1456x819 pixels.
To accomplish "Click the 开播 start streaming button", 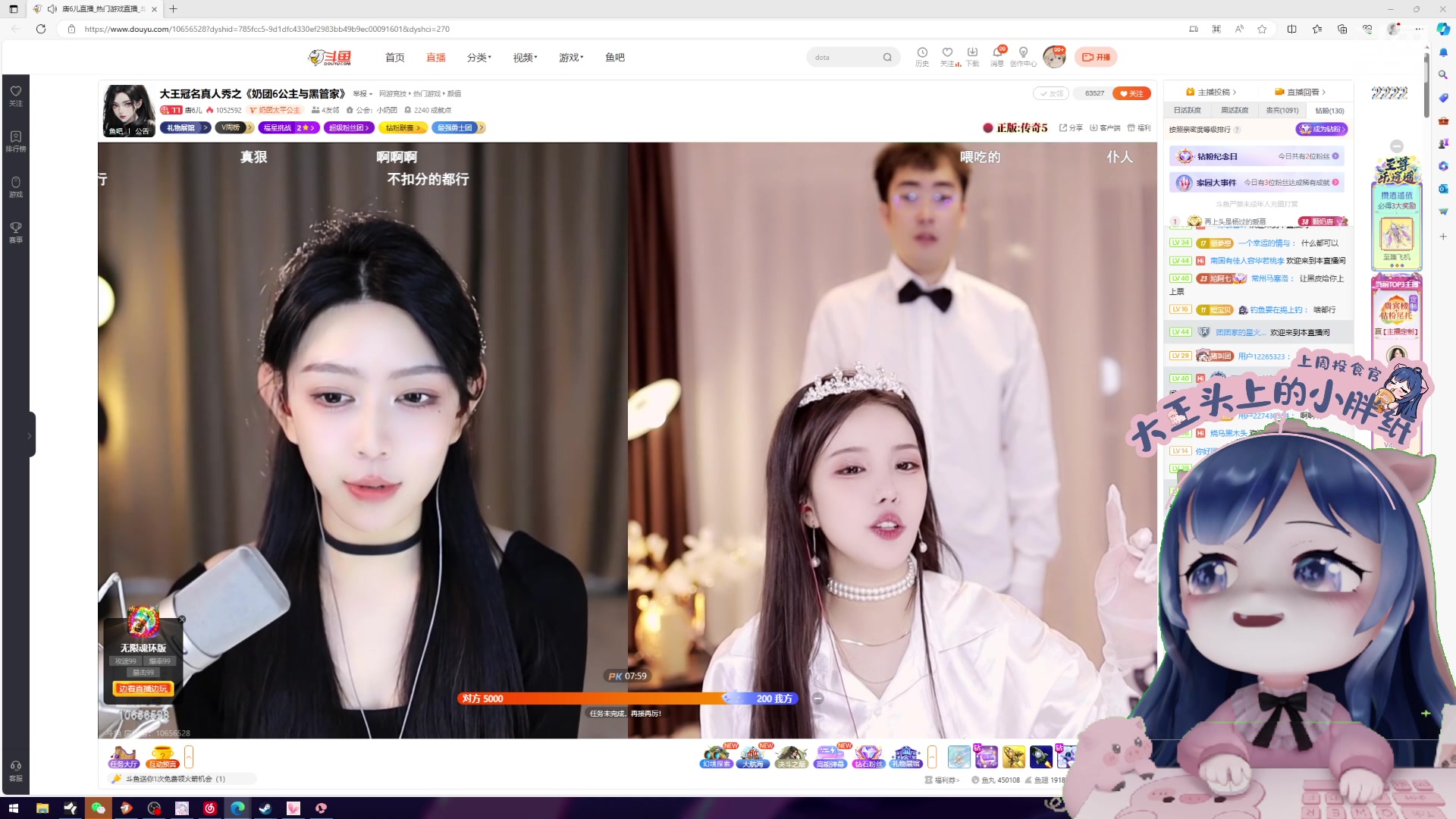I will [x=1096, y=58].
